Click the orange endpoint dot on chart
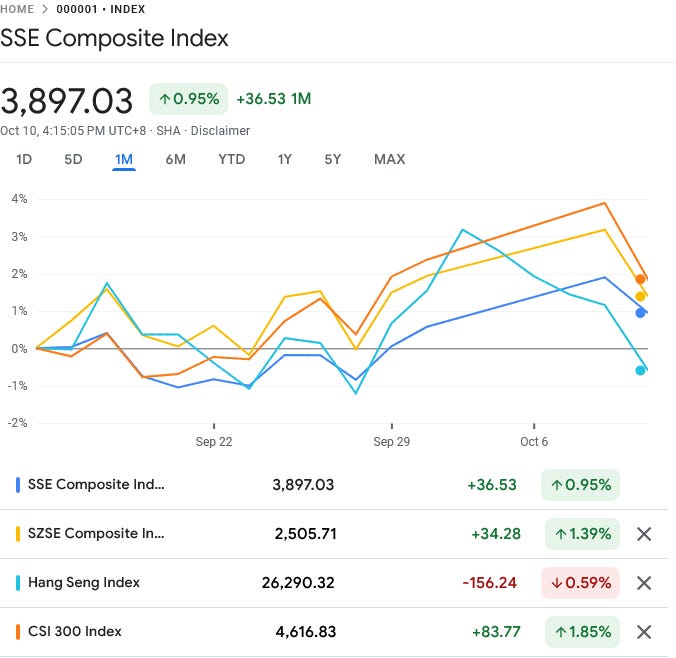 tap(640, 279)
